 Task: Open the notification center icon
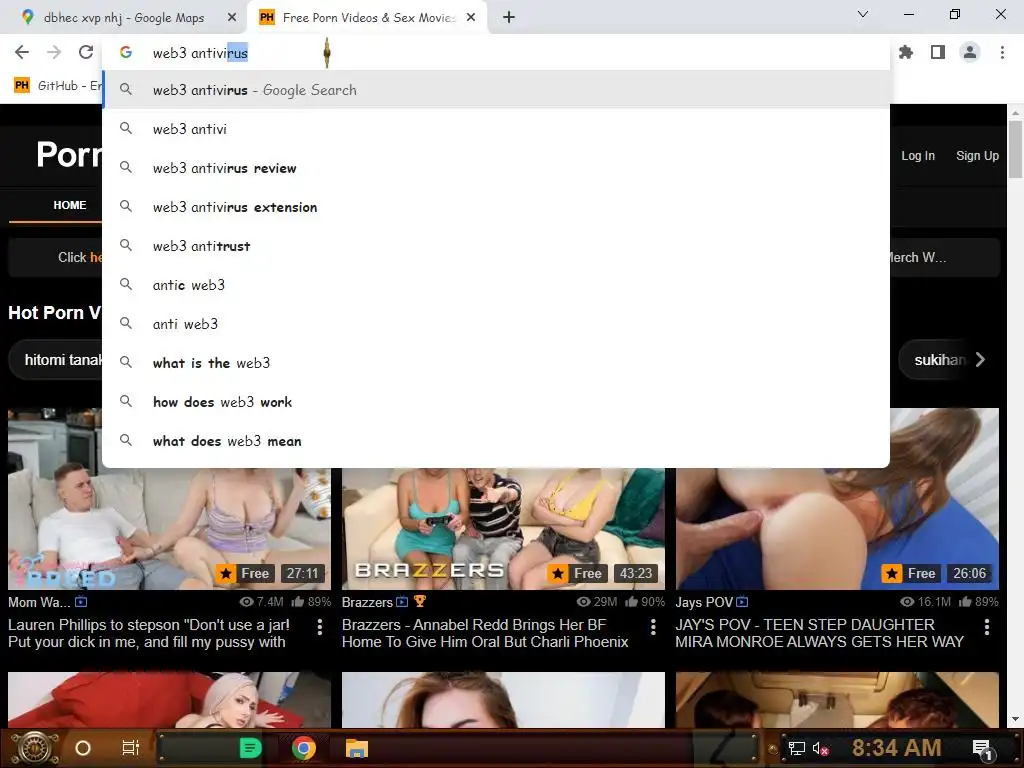pos(982,748)
